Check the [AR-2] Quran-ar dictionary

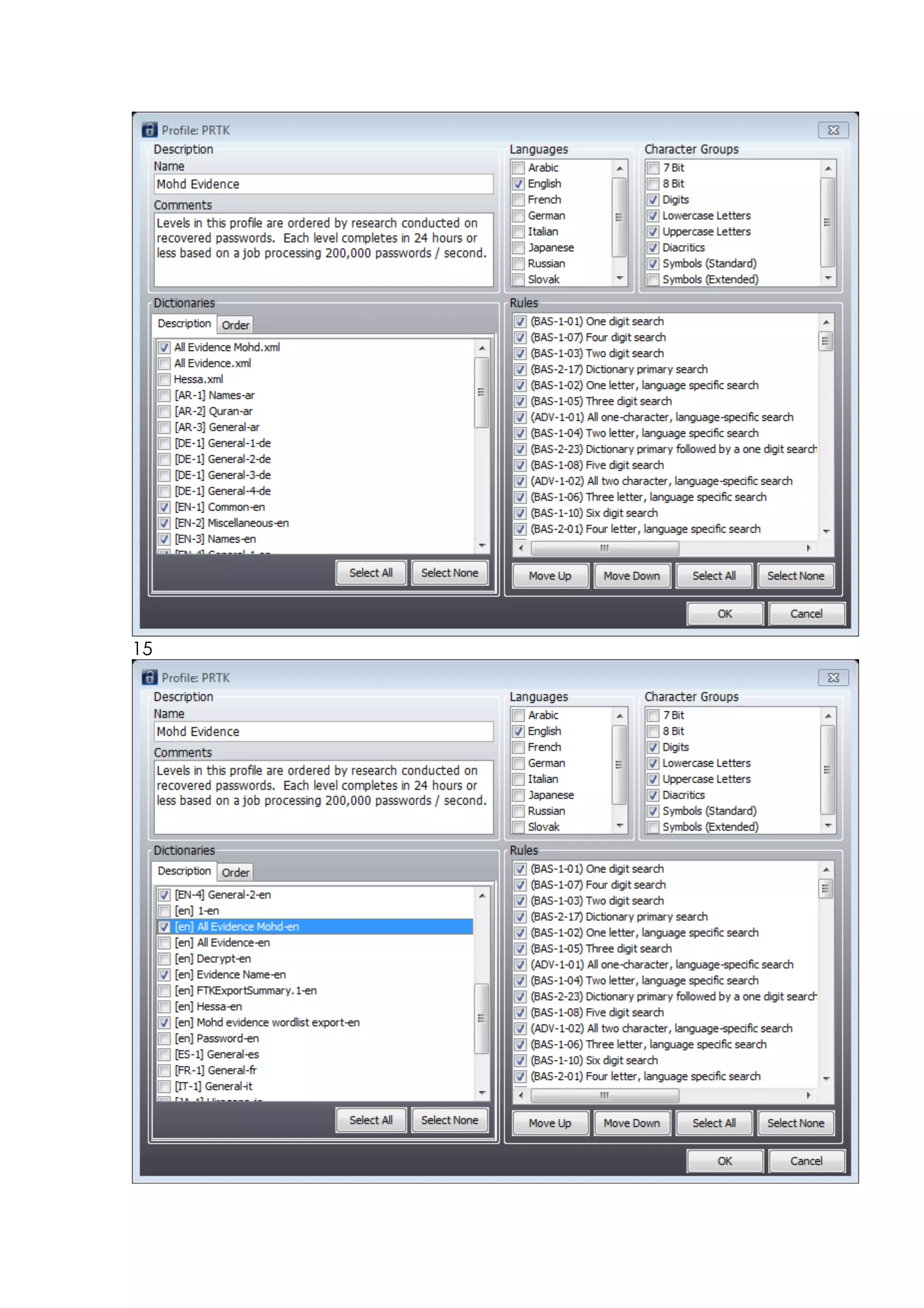click(x=165, y=411)
